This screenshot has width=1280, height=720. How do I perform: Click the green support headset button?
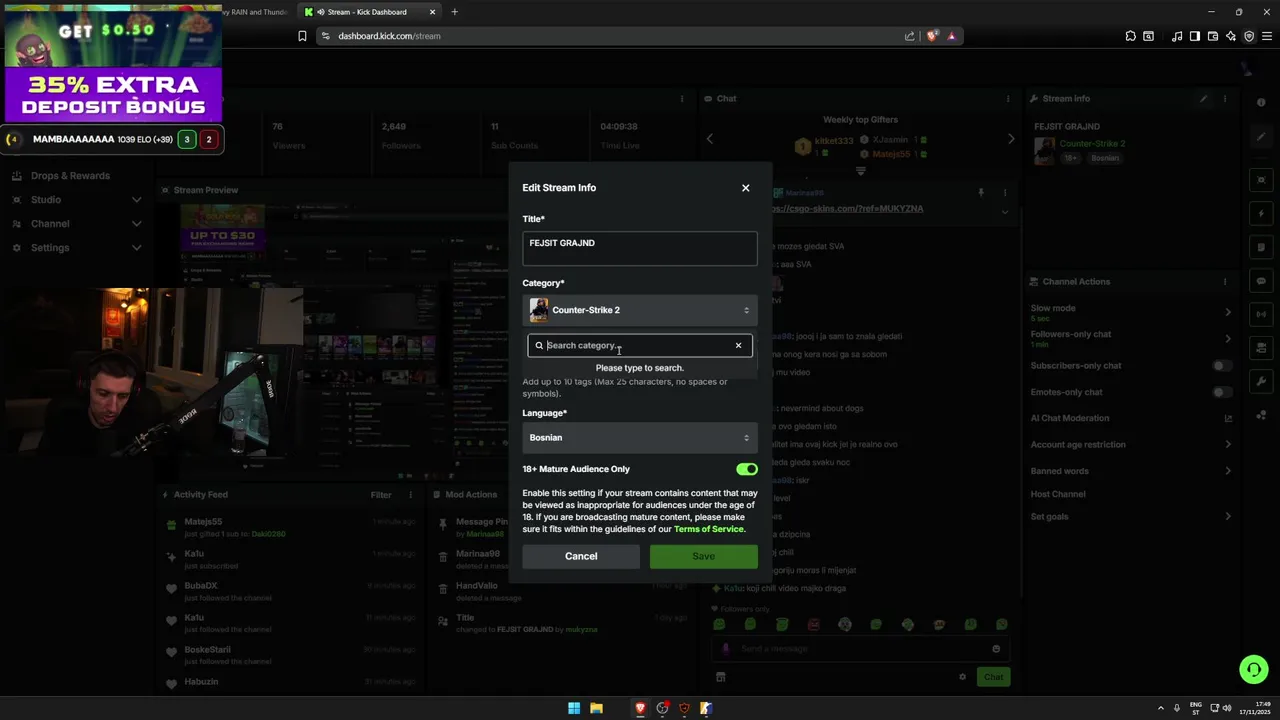tap(1254, 669)
